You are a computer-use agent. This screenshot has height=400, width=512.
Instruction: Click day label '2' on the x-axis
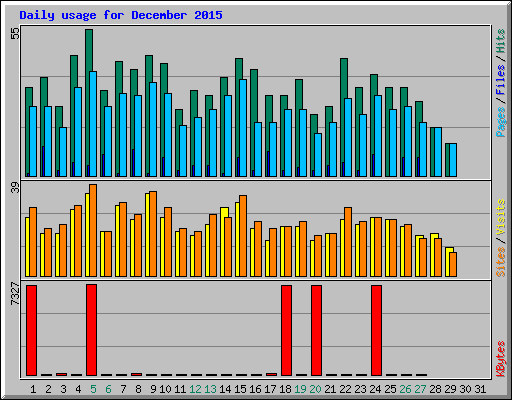(48, 389)
